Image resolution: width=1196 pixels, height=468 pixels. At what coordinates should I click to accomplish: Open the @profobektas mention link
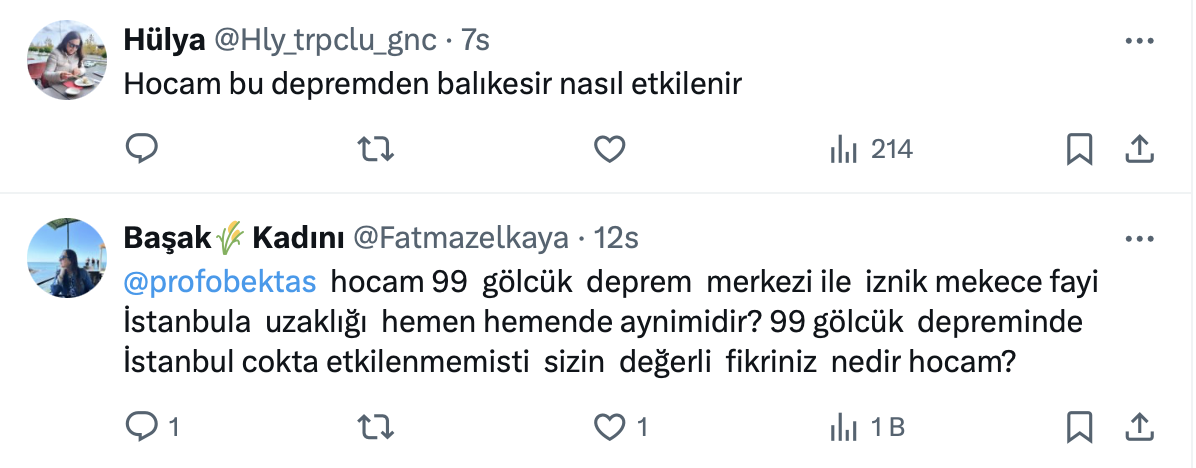click(x=220, y=283)
